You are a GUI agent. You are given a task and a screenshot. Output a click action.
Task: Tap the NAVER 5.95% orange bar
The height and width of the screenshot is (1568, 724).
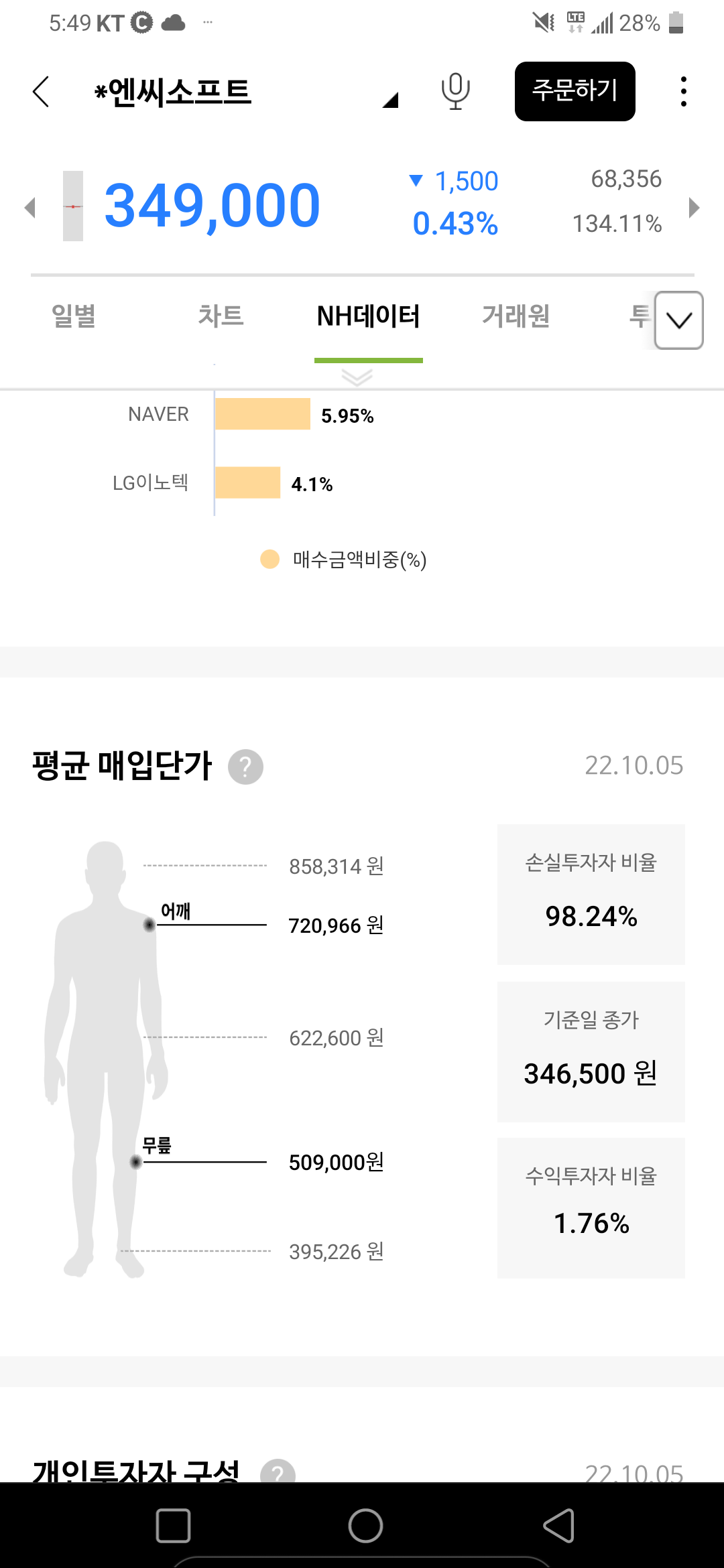263,414
